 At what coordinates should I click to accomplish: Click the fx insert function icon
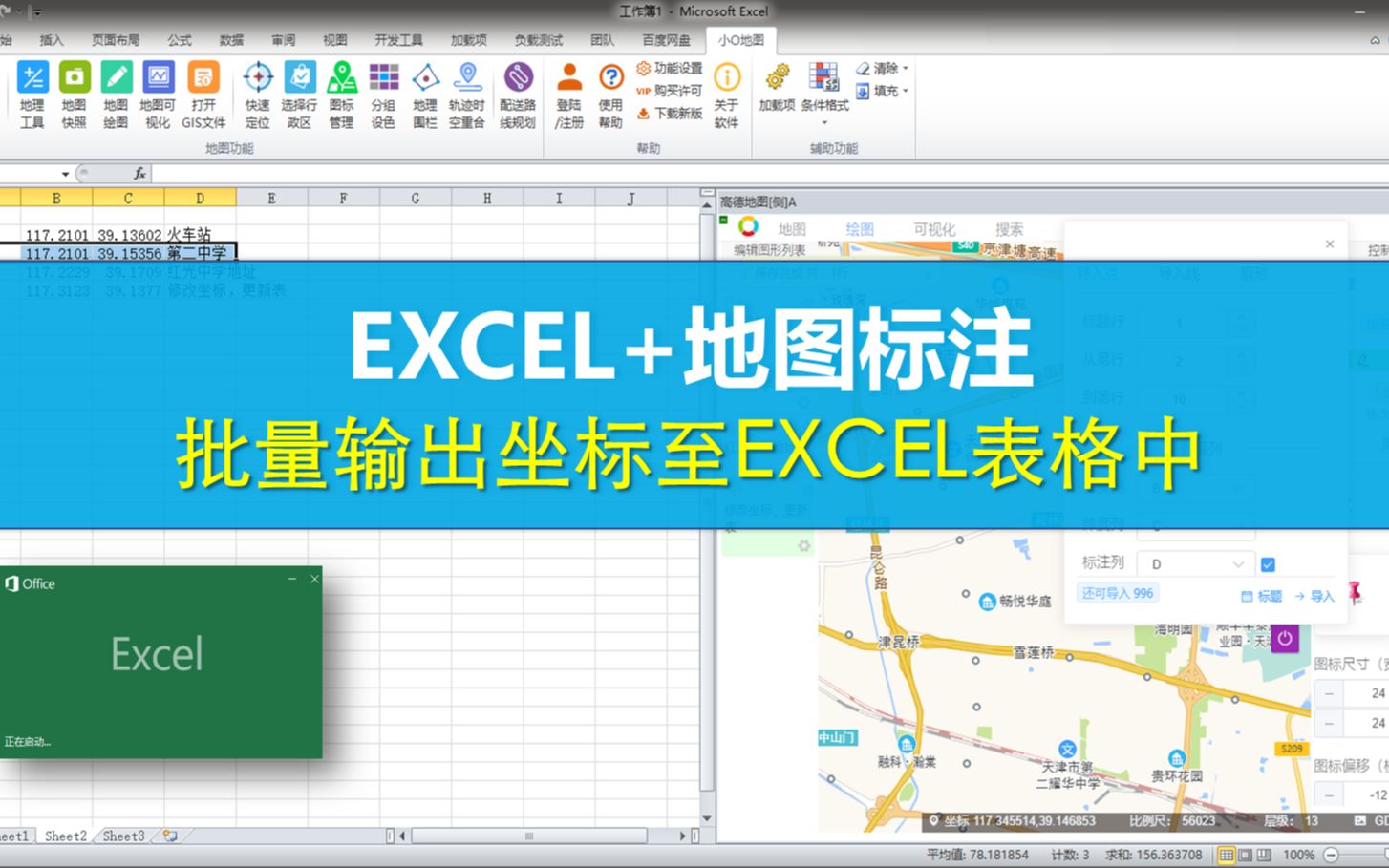click(139, 174)
